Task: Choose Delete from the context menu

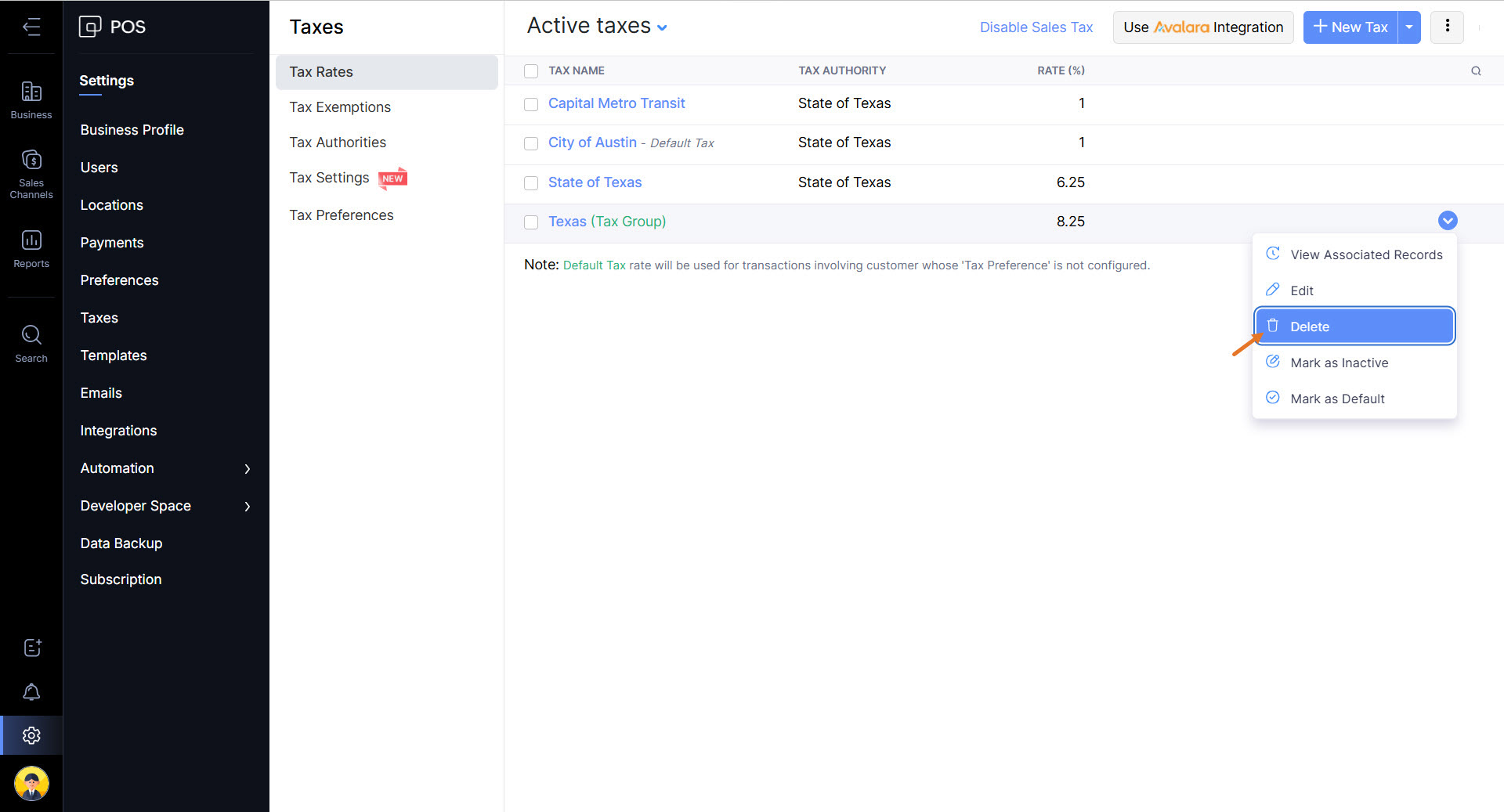Action: [x=1354, y=327]
